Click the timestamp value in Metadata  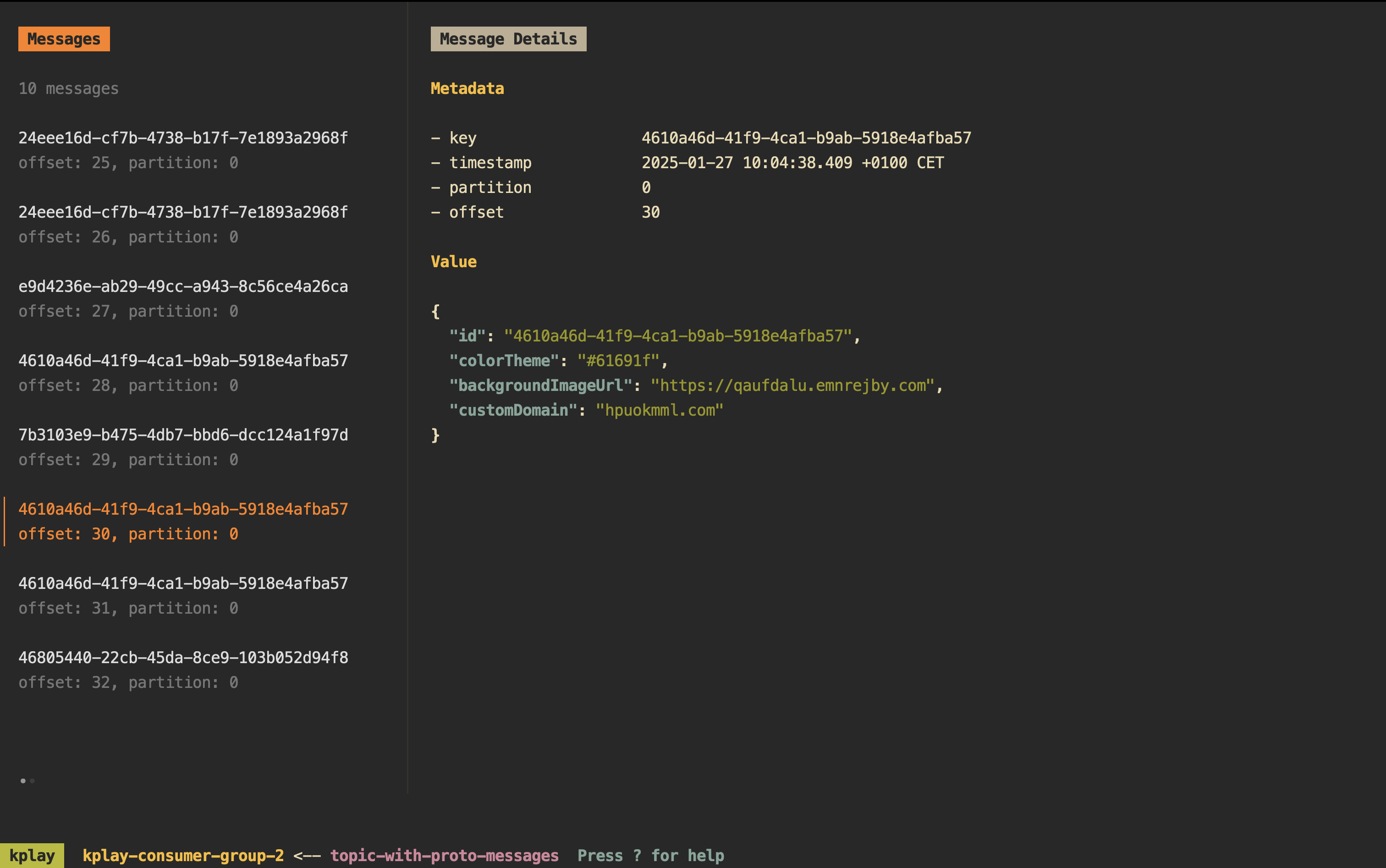pos(792,162)
